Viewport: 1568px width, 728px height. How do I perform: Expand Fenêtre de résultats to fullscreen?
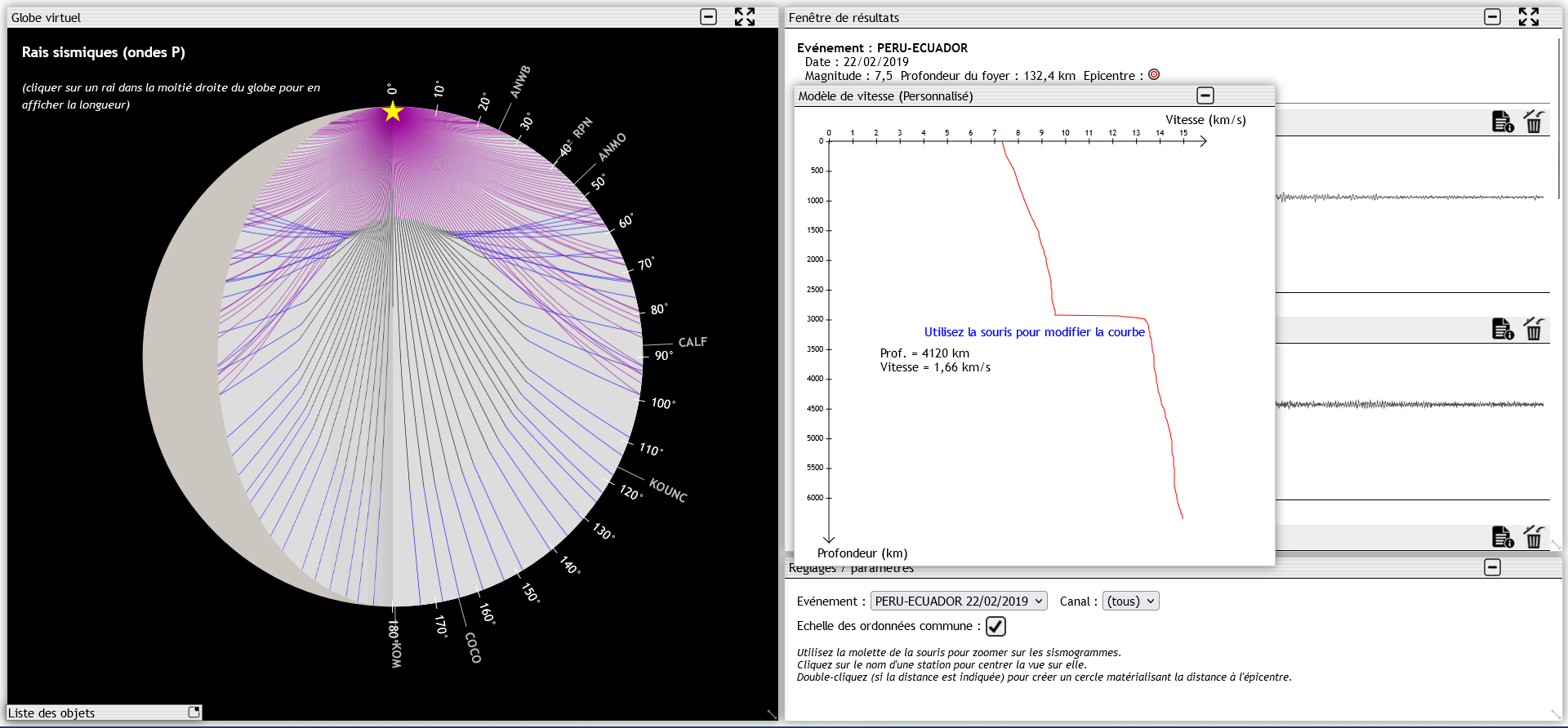coord(1528,17)
